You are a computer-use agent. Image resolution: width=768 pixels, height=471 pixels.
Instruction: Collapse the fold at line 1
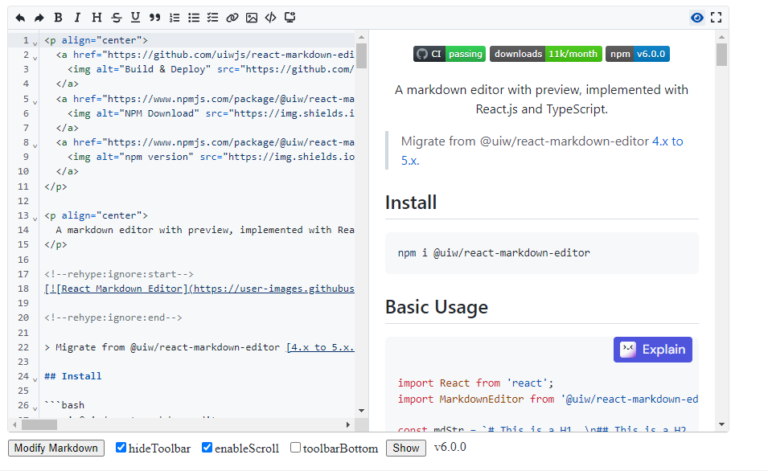tap(35, 43)
